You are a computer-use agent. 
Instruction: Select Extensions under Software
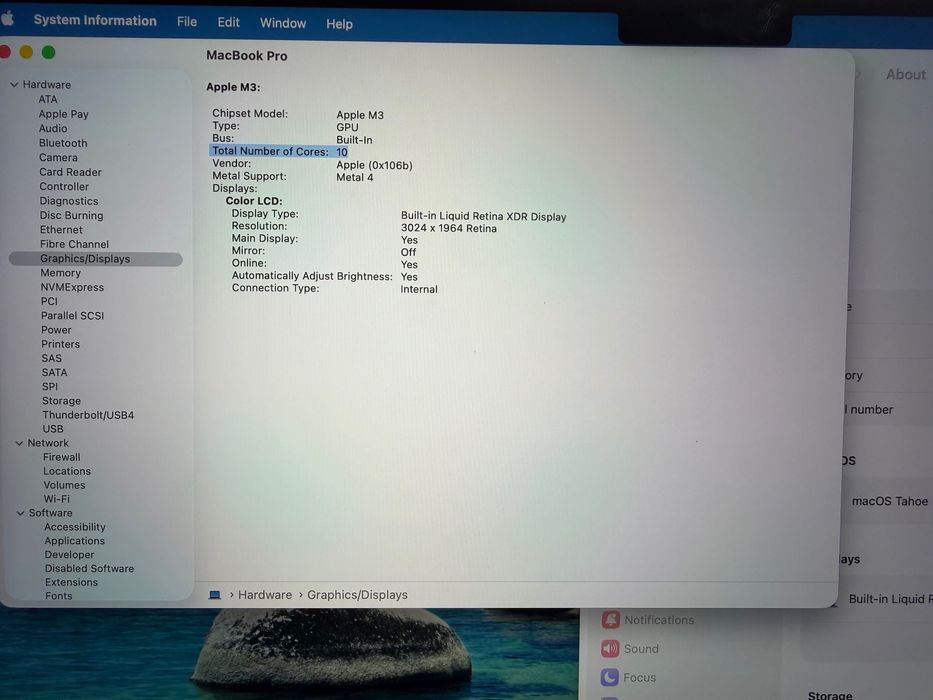point(71,582)
